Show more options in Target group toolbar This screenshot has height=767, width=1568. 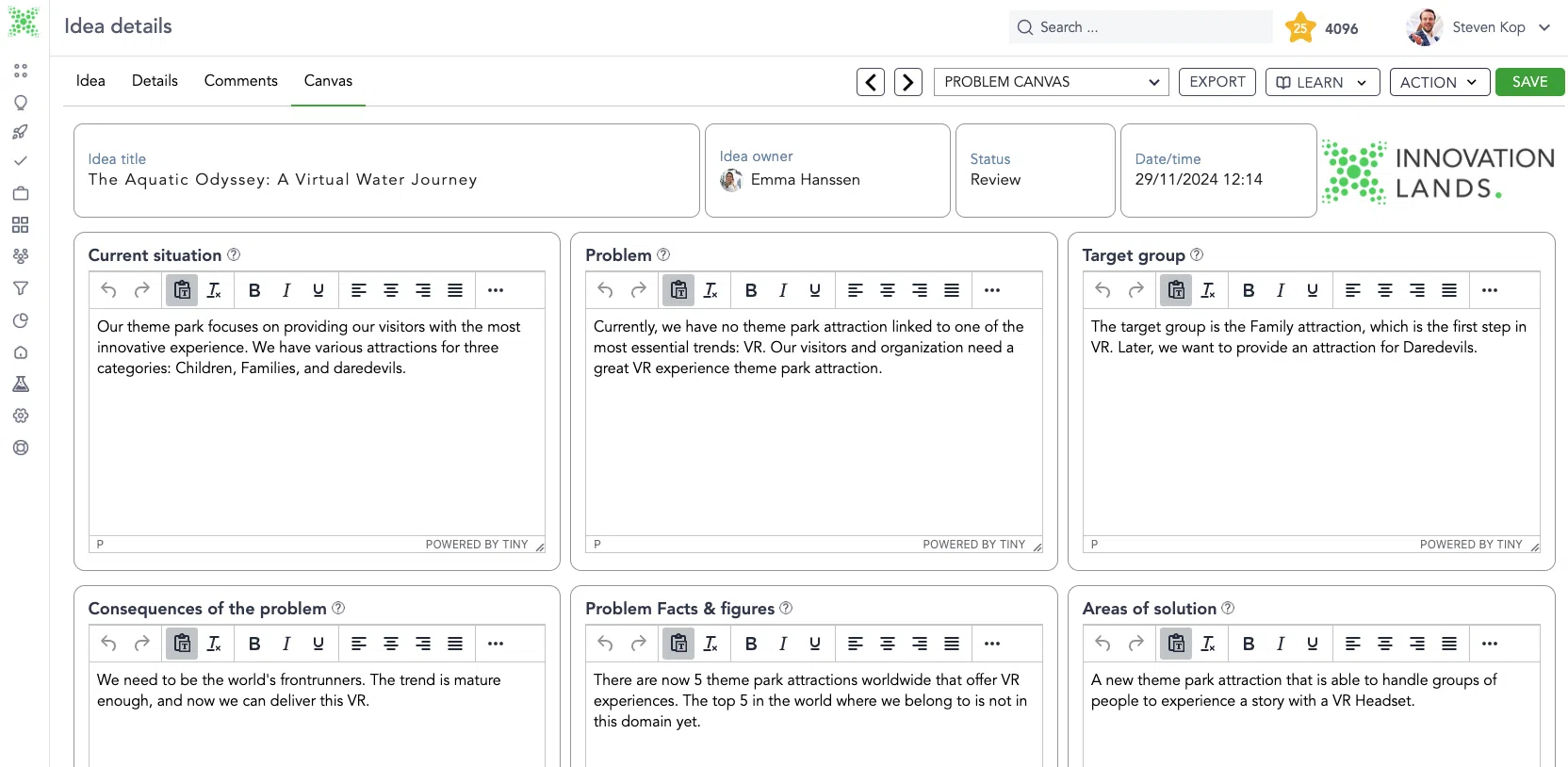[1490, 290]
